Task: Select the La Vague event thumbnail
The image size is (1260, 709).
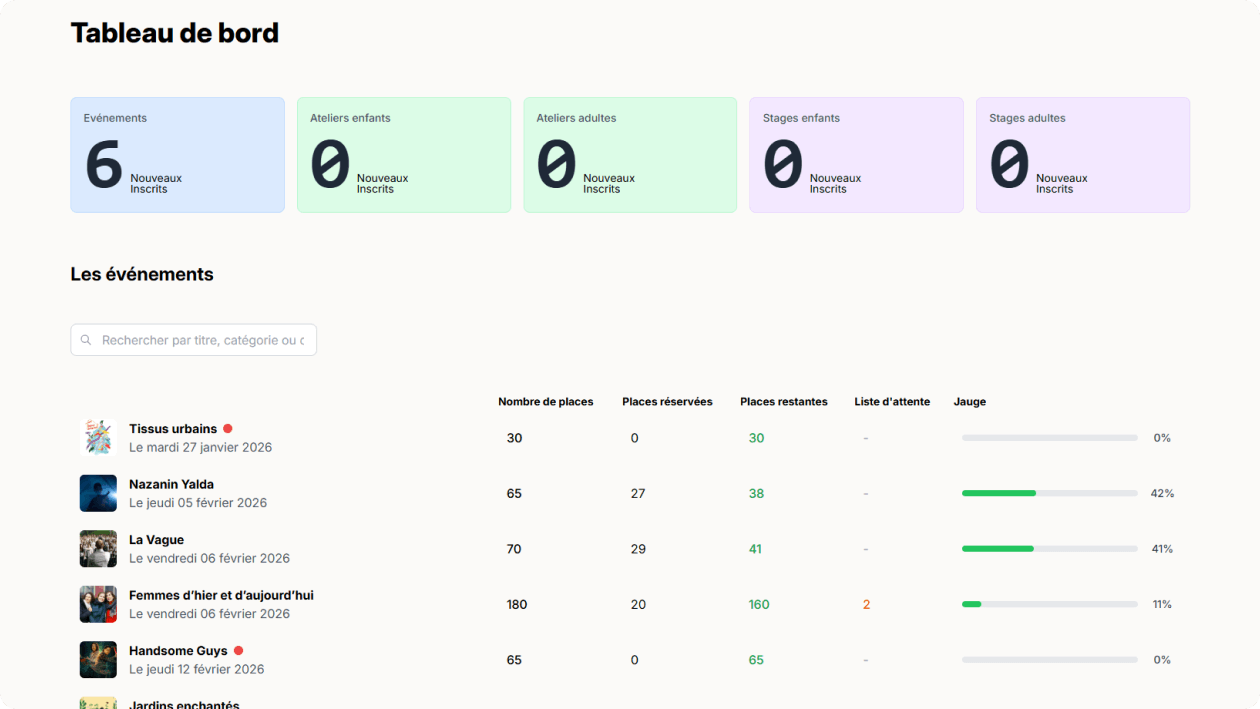Action: pyautogui.click(x=98, y=549)
